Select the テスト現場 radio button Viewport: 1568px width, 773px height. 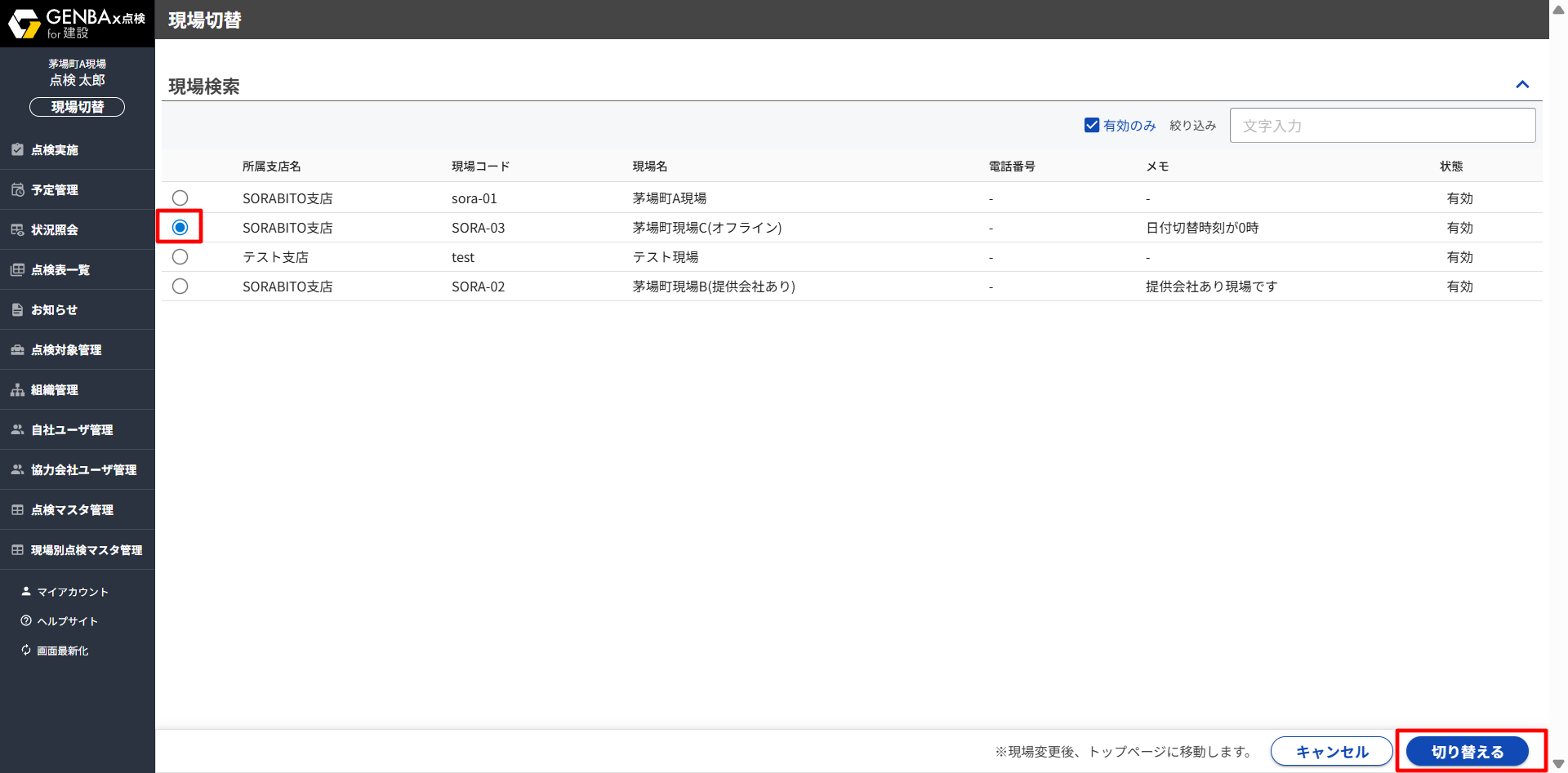(180, 257)
